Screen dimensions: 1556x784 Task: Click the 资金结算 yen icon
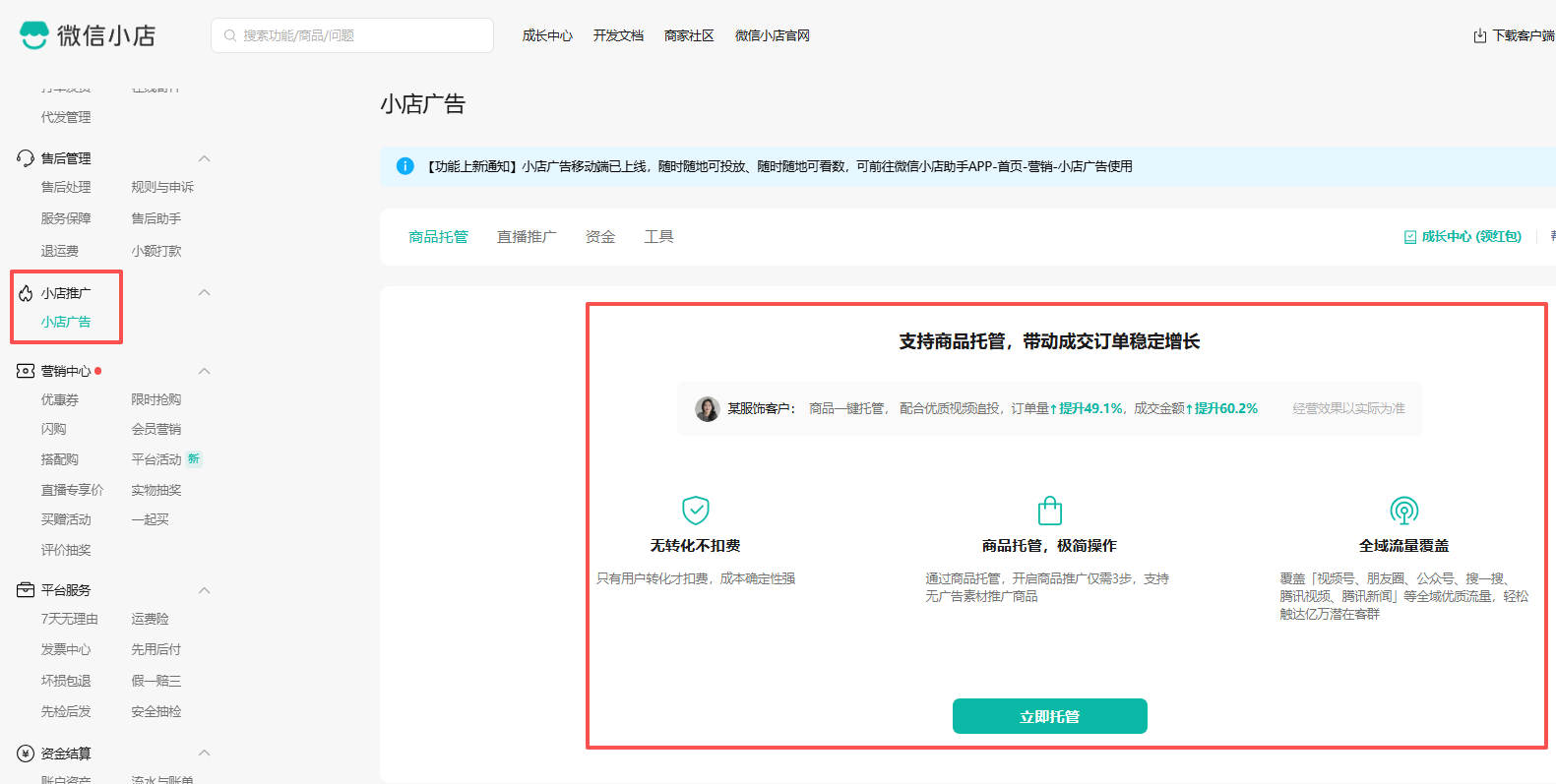coord(26,754)
